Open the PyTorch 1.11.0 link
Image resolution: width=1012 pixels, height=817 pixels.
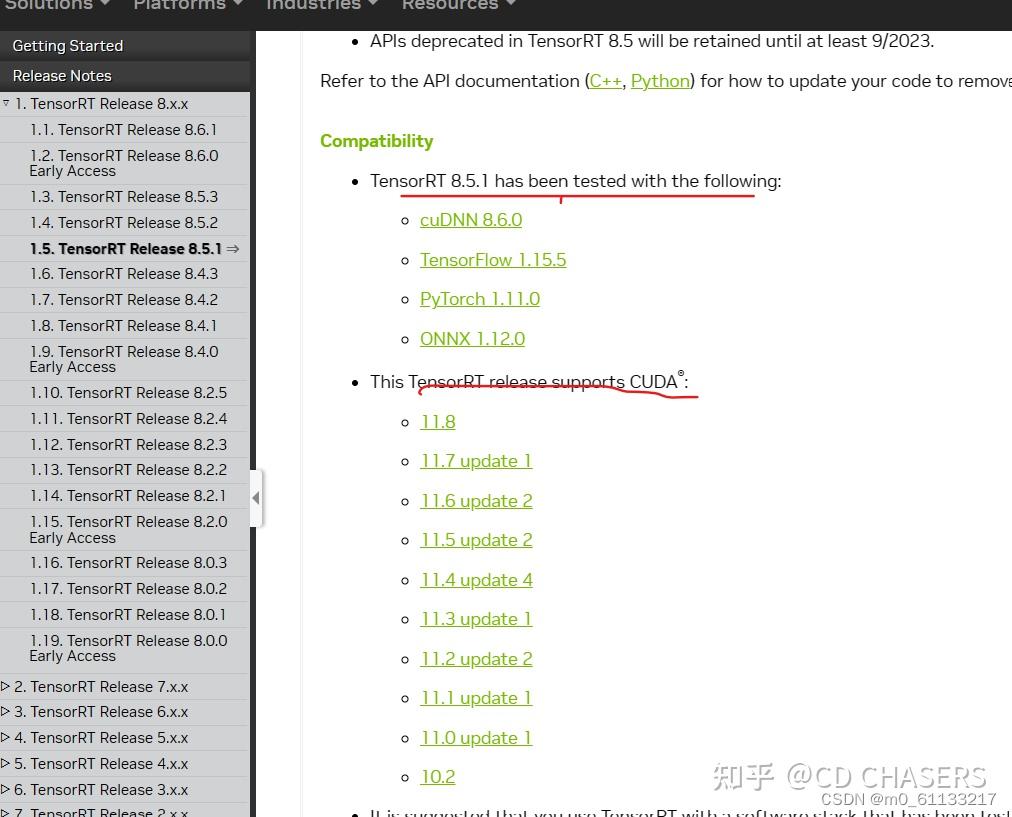click(480, 298)
